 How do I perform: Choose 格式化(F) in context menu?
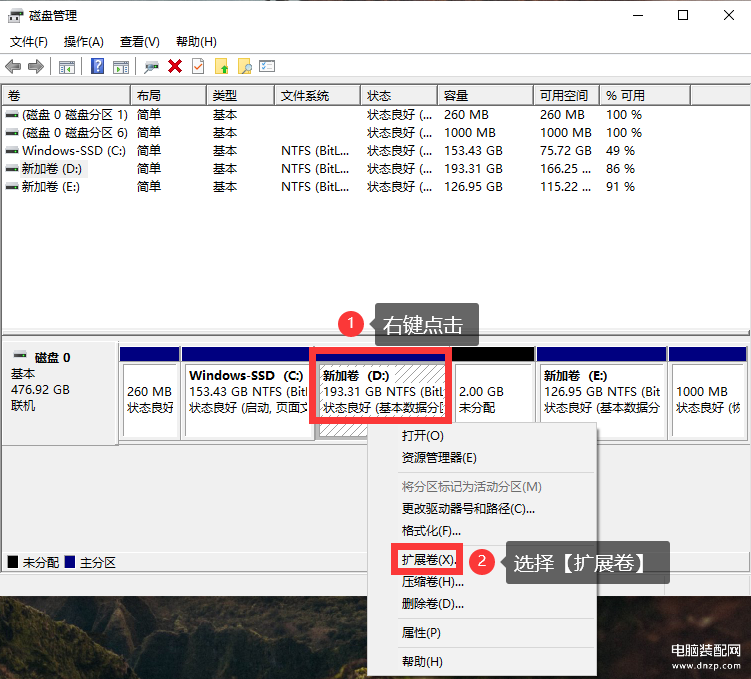click(431, 530)
